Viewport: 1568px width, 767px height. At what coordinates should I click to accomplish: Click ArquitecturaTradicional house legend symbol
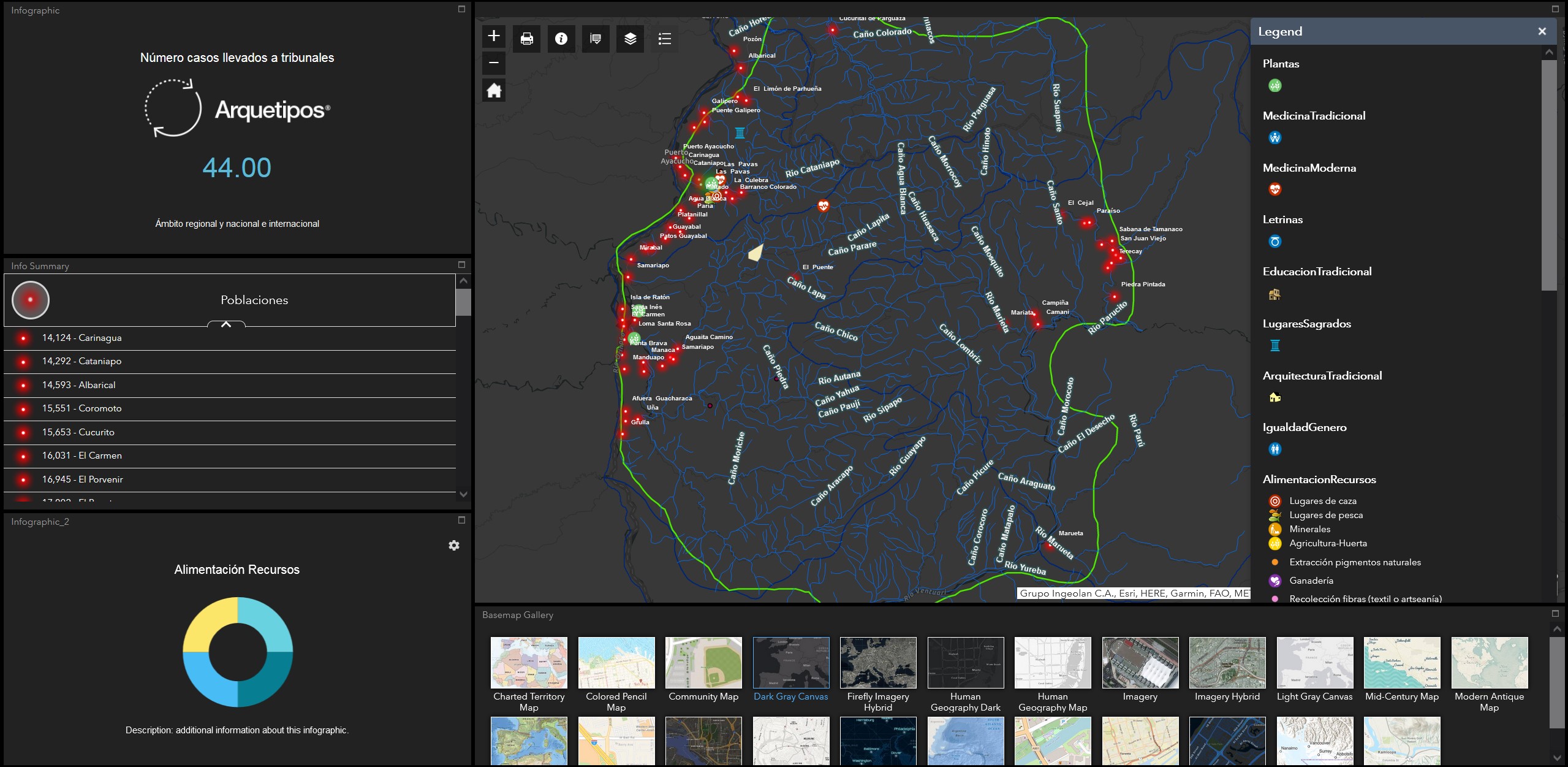pos(1275,397)
